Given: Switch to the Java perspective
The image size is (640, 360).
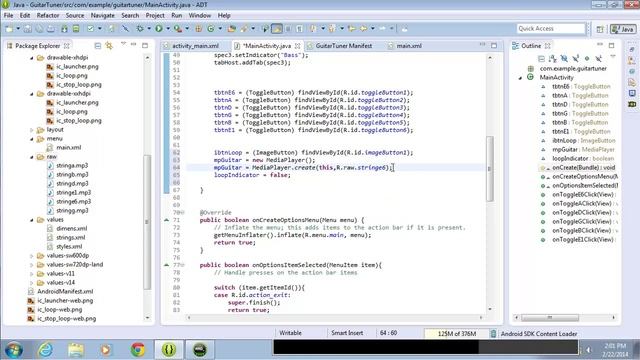Looking at the screenshot, I should (623, 29).
